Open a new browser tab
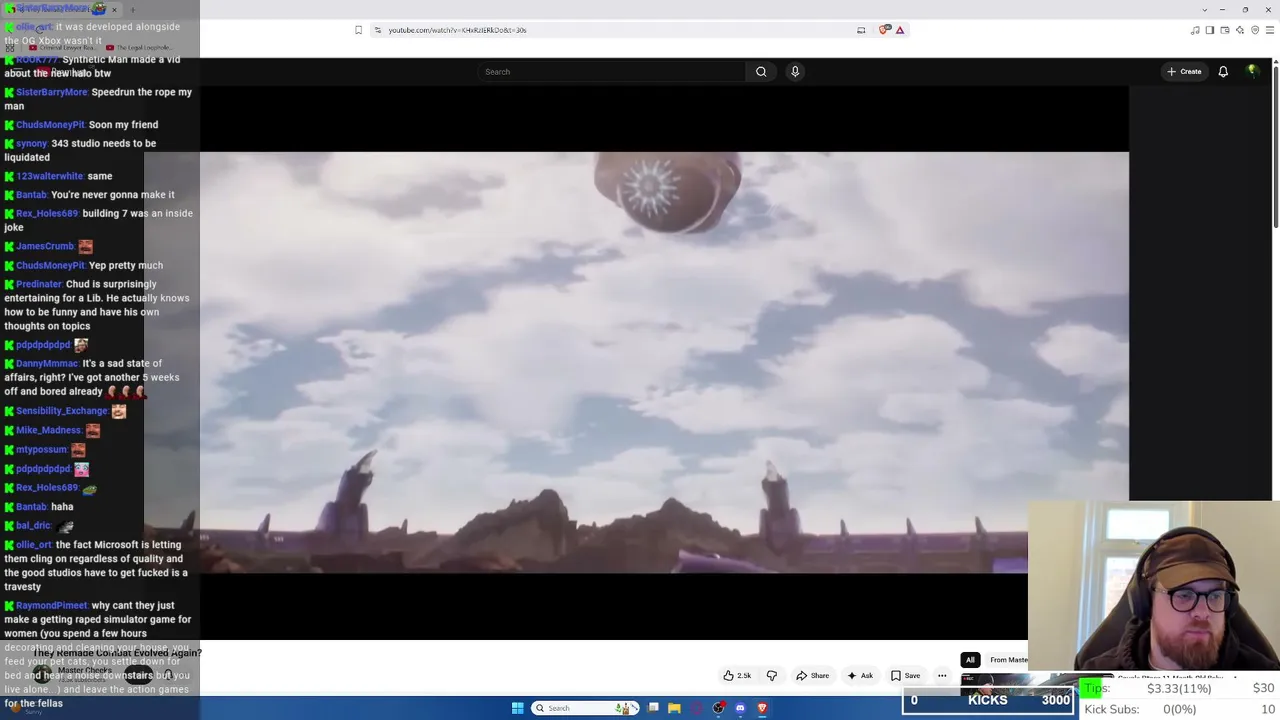Screen dimensions: 1280x720 [x=132, y=10]
